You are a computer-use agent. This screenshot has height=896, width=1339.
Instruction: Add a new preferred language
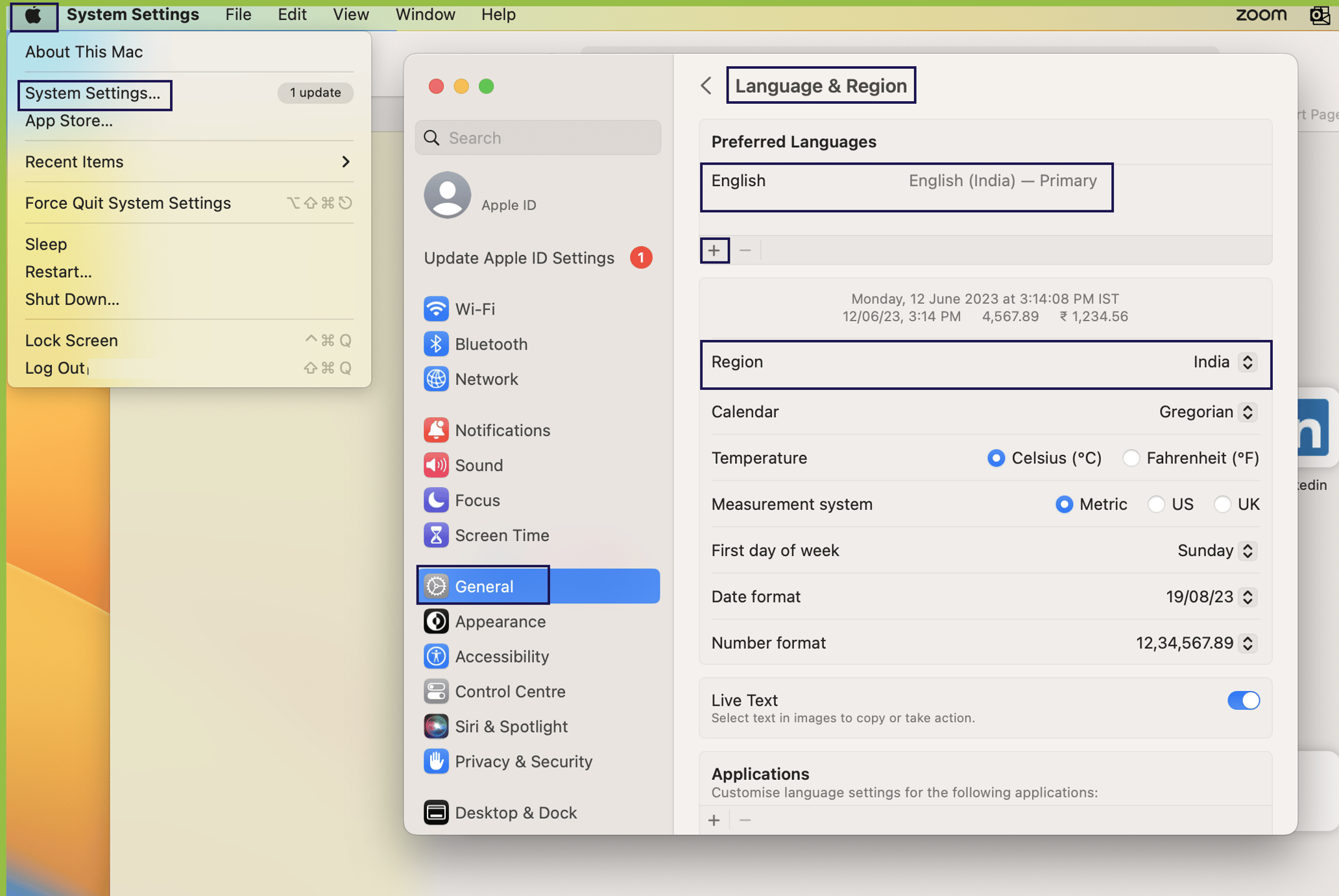click(x=714, y=250)
